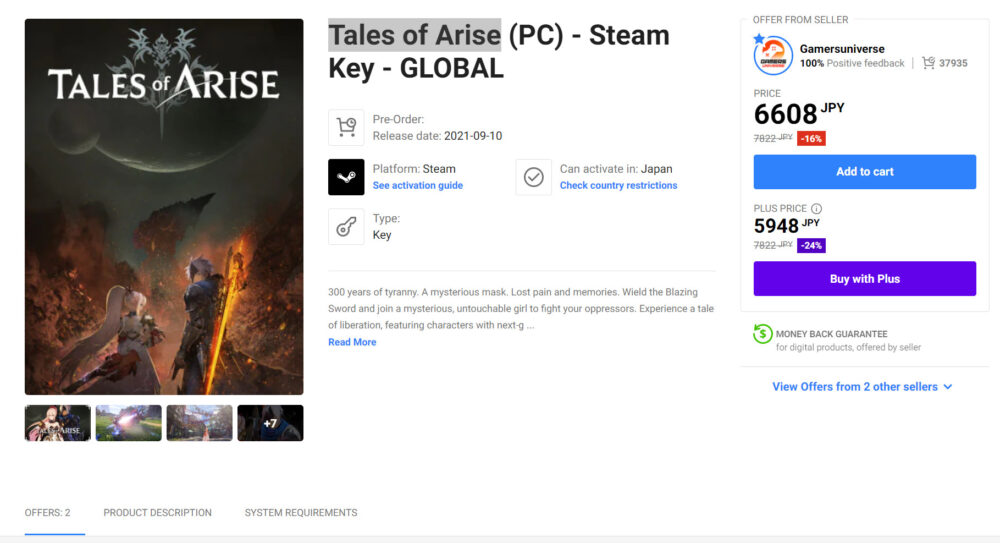1000x543 pixels.
Task: Click the Buy with Plus button
Action: tap(864, 279)
